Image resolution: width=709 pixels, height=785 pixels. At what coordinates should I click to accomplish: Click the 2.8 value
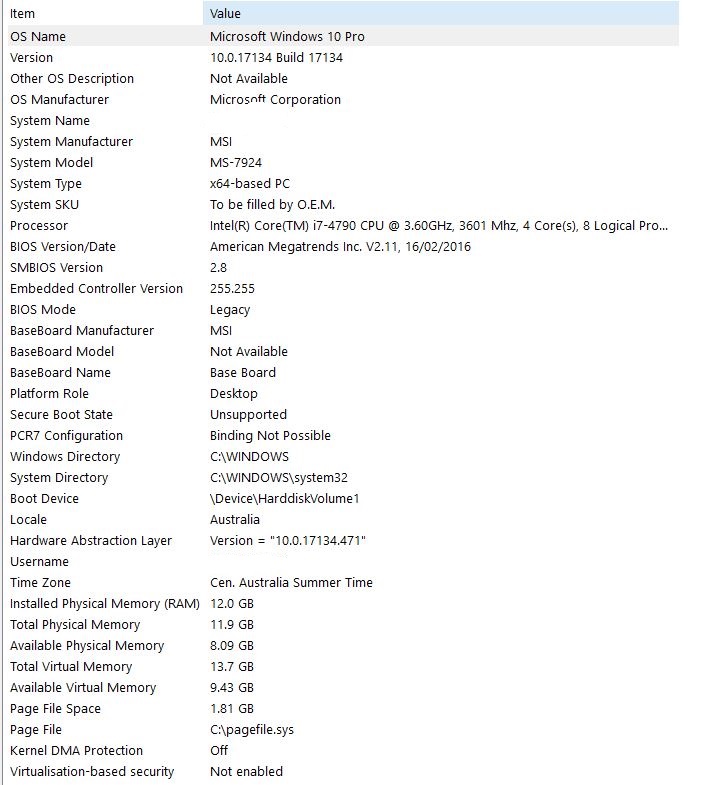(x=218, y=268)
